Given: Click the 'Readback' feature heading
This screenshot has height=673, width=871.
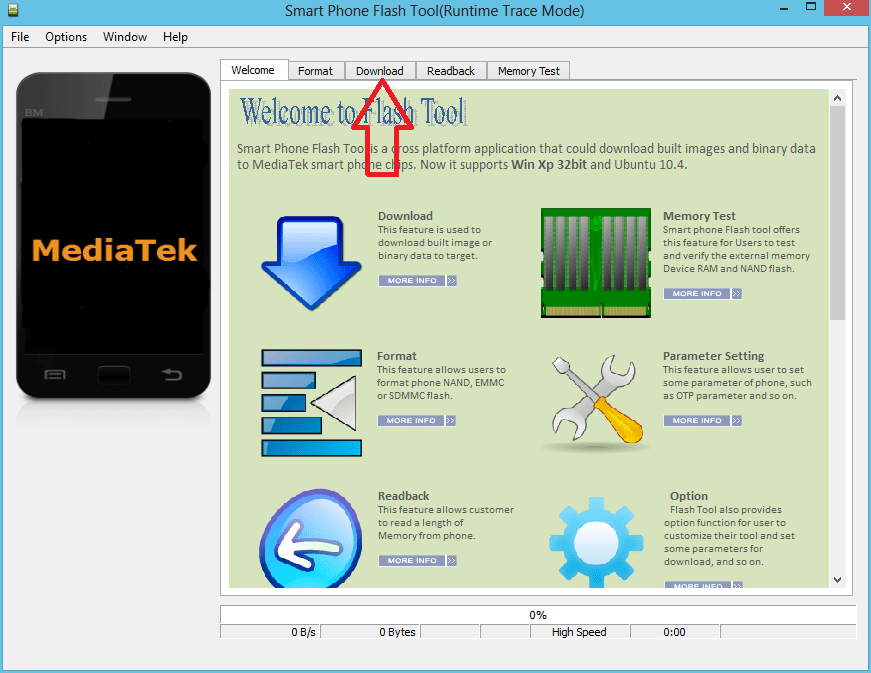Looking at the screenshot, I should tap(404, 496).
